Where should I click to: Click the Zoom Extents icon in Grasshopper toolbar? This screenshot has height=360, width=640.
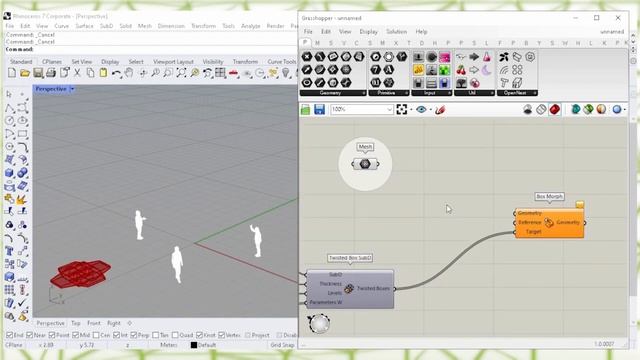(x=402, y=109)
